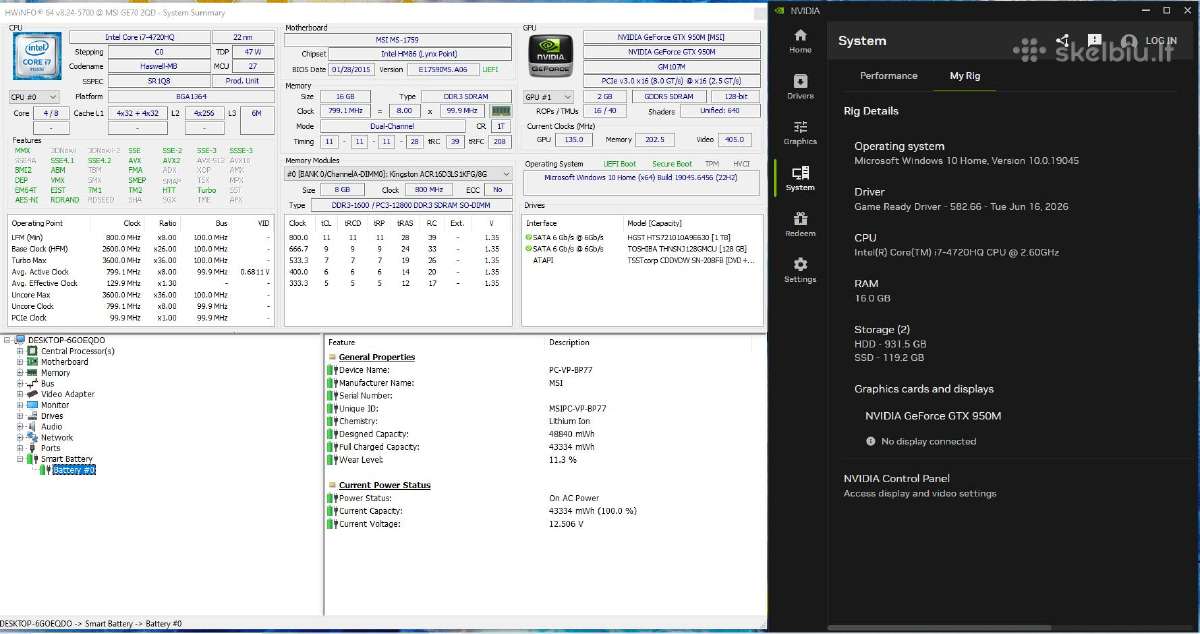Click the info icon beside No display connected

(x=870, y=441)
